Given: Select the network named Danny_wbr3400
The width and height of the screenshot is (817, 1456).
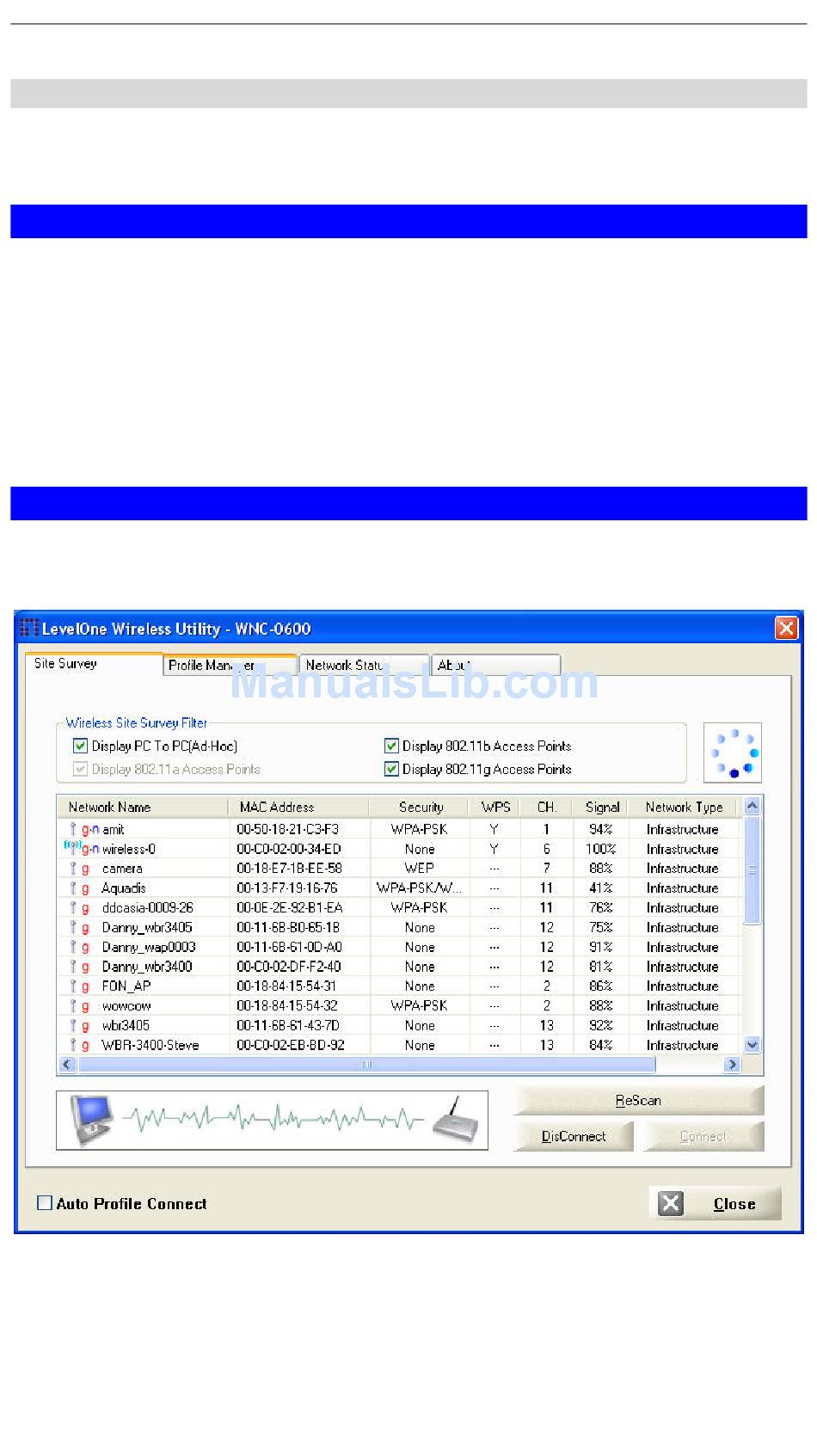Looking at the screenshot, I should [147, 967].
